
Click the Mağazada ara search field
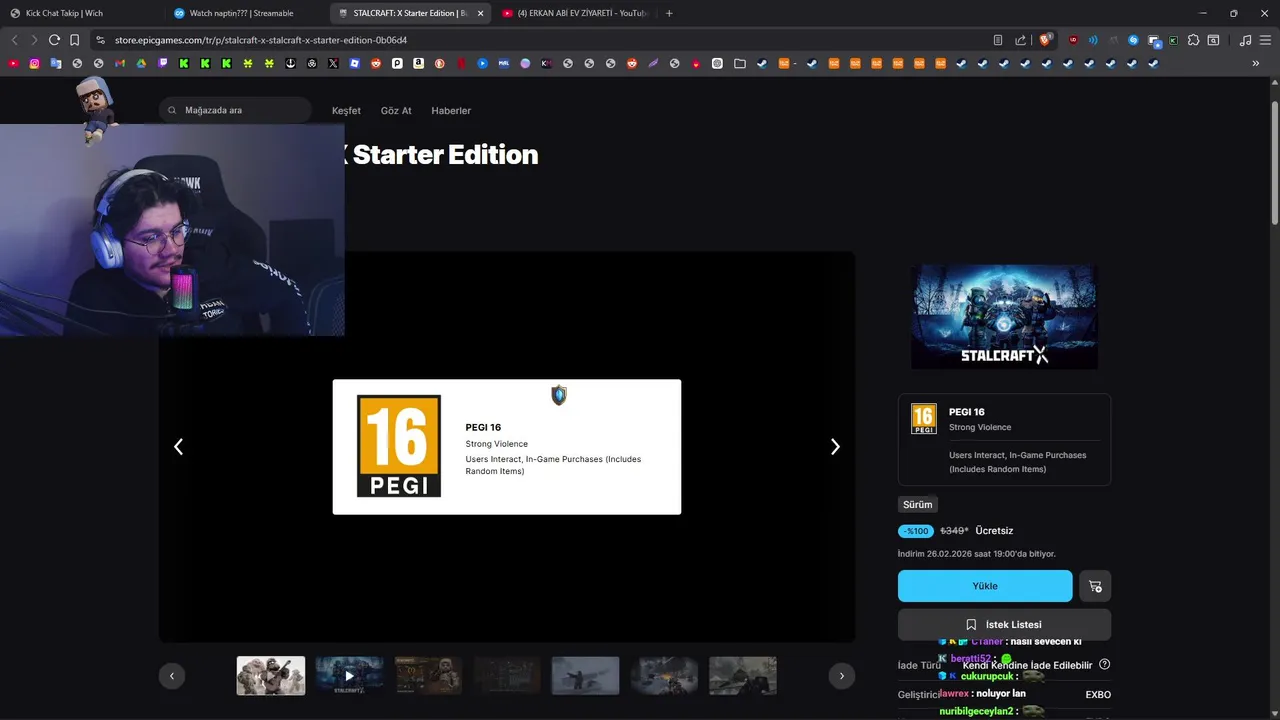(235, 110)
